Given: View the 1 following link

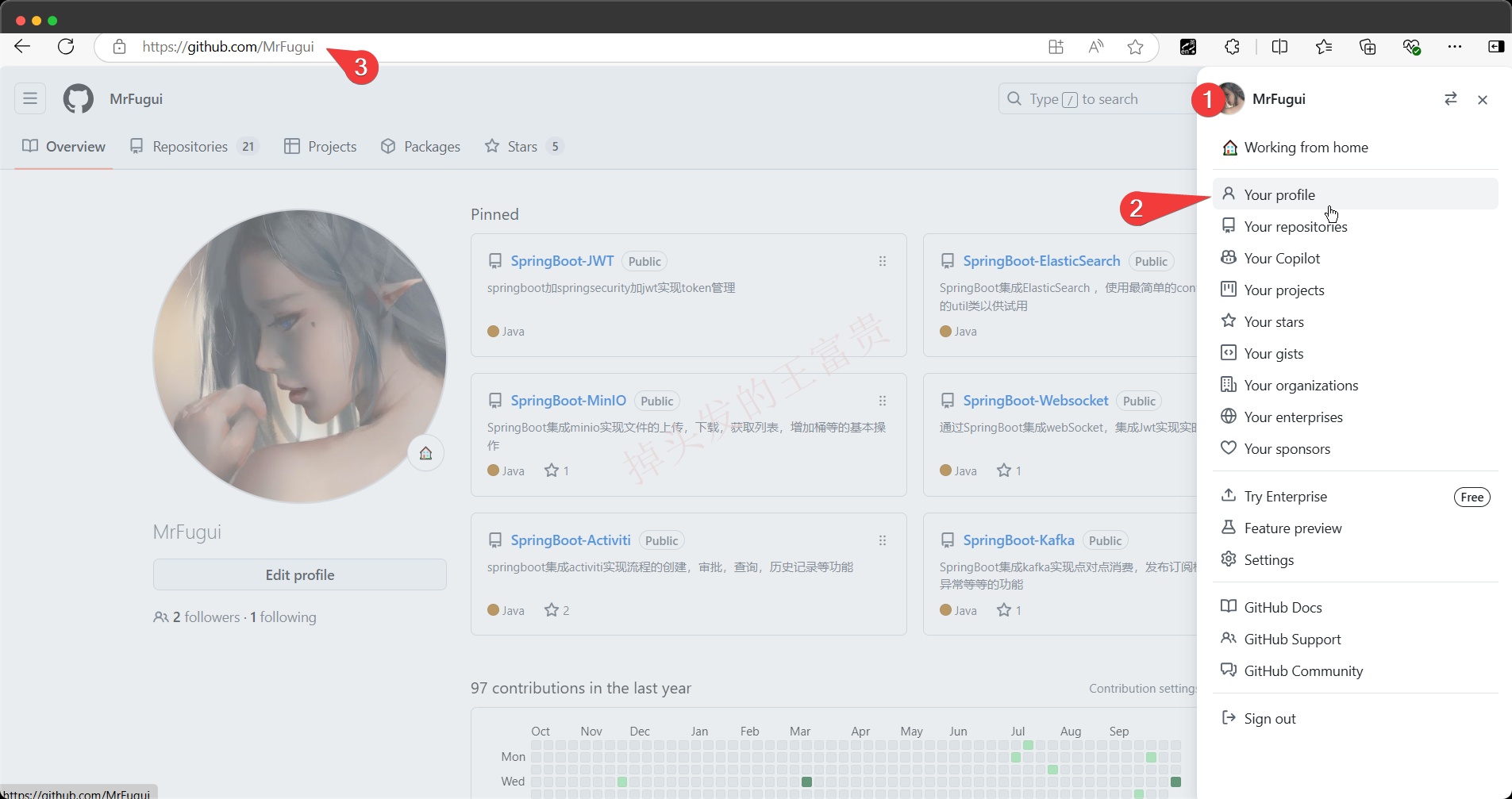Looking at the screenshot, I should click(x=283, y=617).
